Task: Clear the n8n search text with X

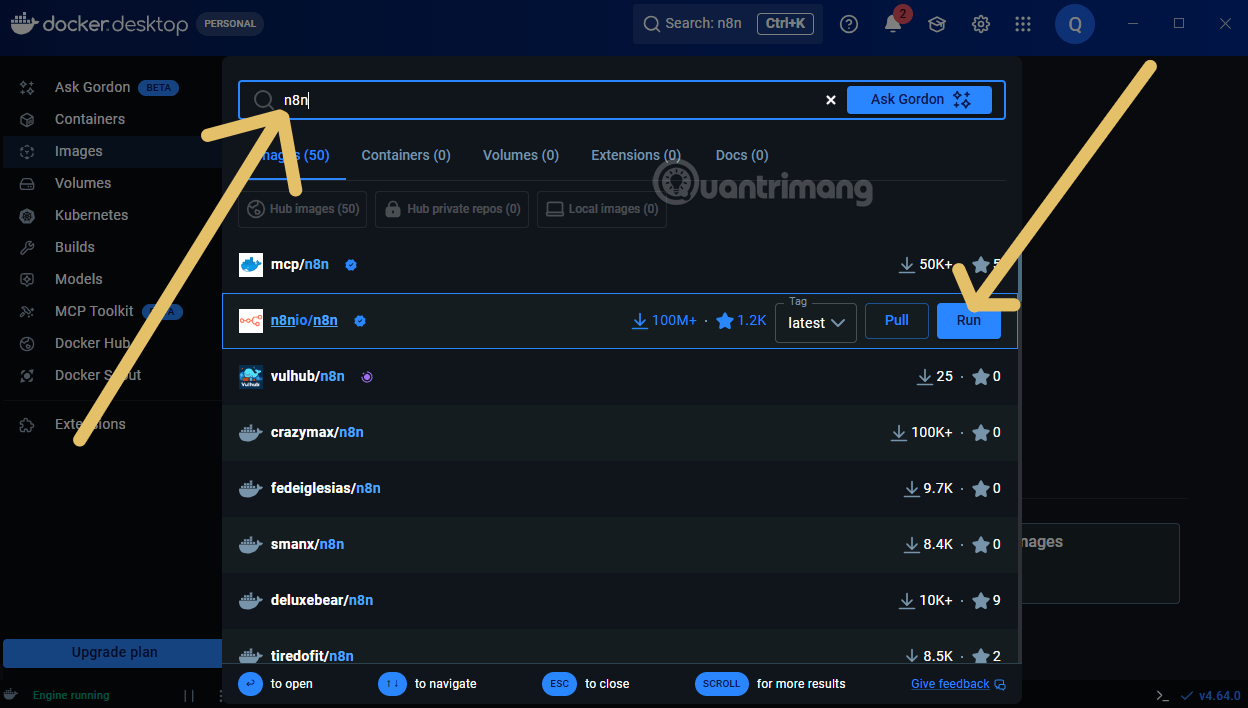Action: [x=830, y=100]
